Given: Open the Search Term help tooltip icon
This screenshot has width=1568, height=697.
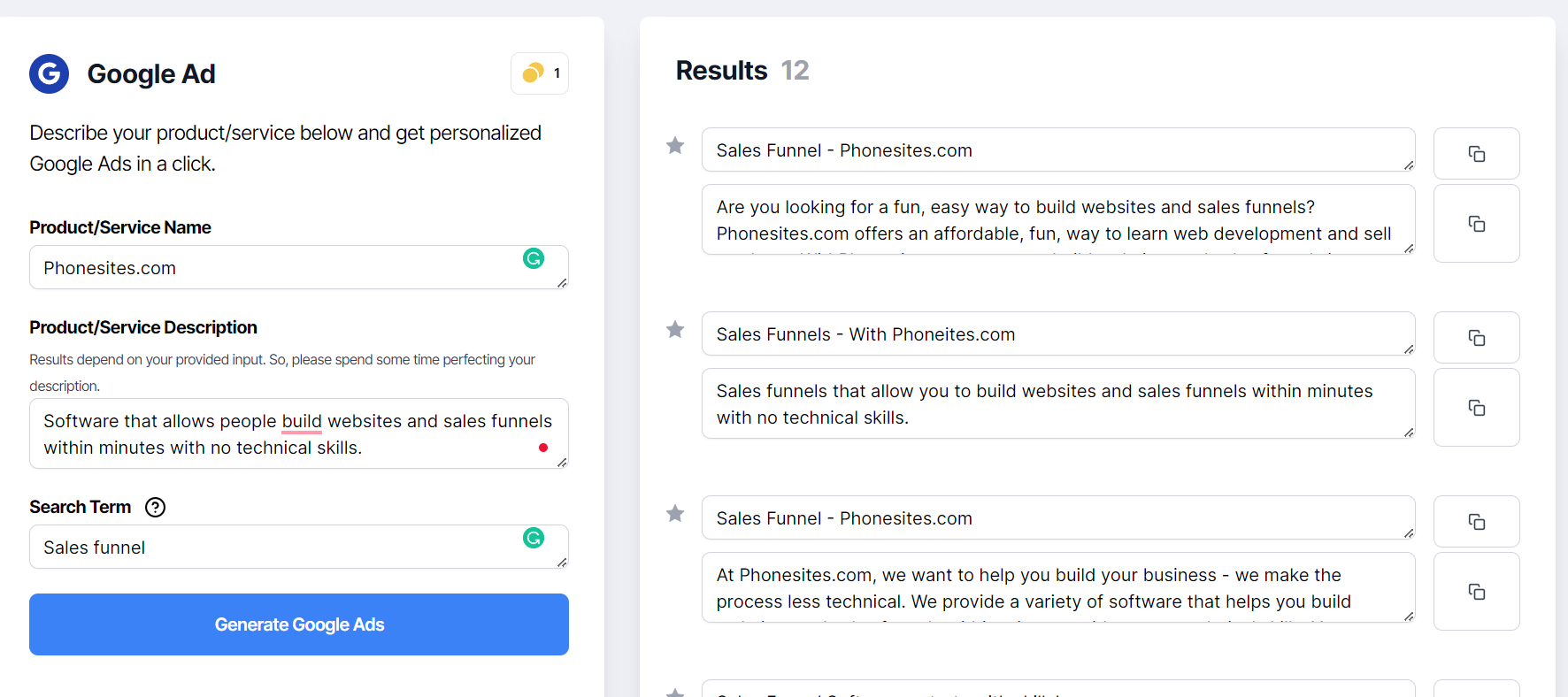Looking at the screenshot, I should click(155, 507).
